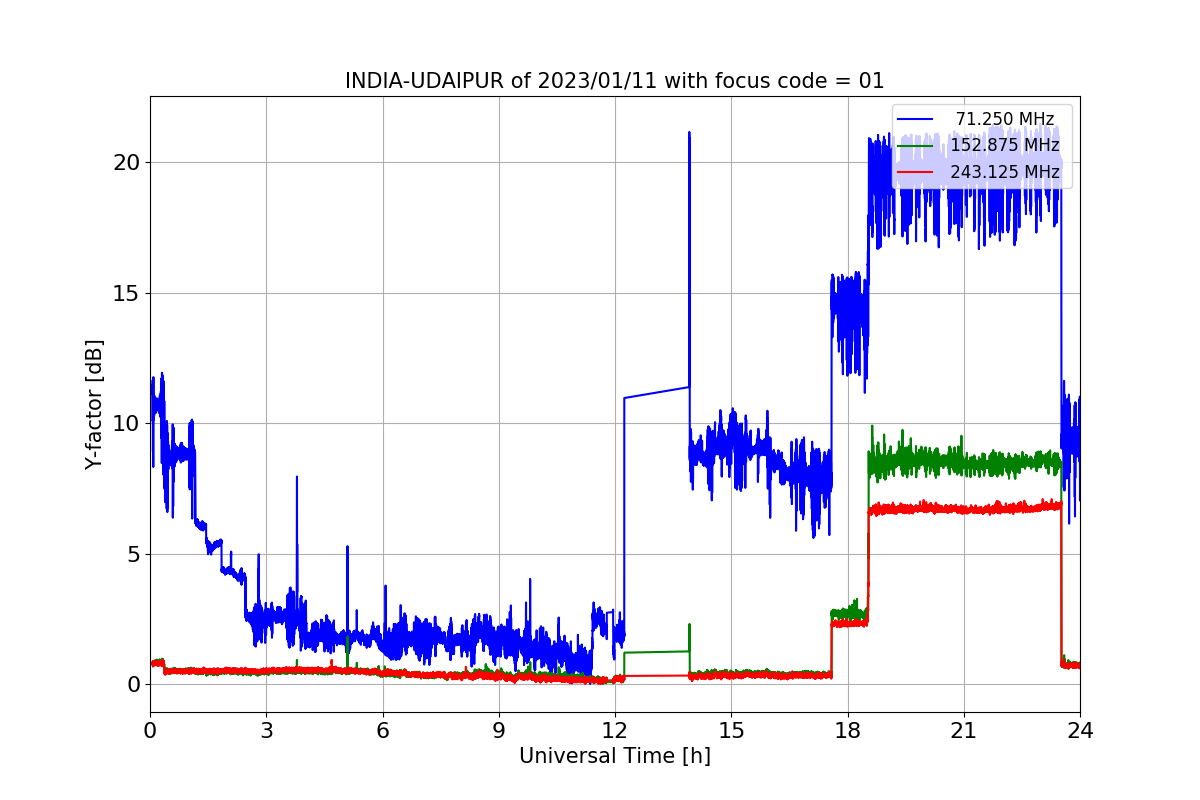Click x-axis tick label '3'
The height and width of the screenshot is (800, 1200).
click(266, 730)
